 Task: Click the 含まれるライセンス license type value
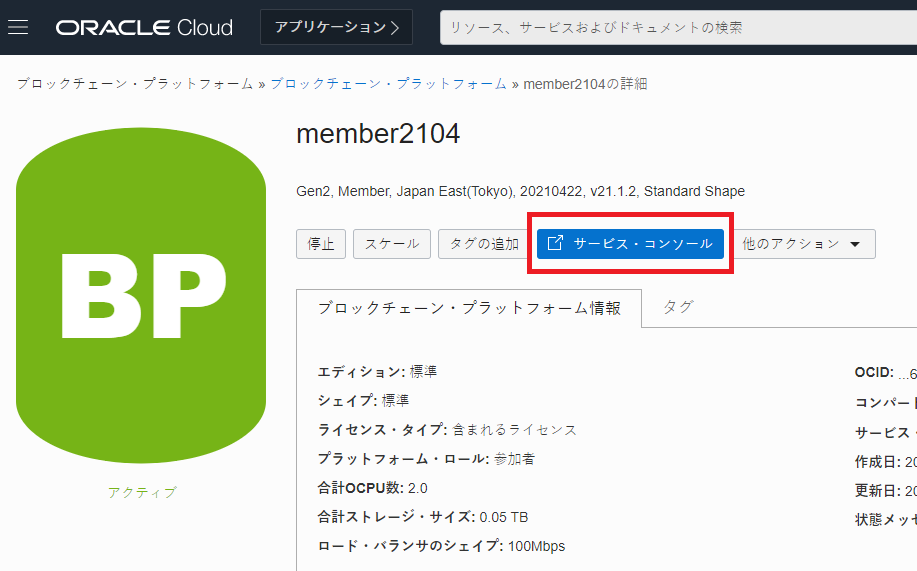tap(515, 430)
